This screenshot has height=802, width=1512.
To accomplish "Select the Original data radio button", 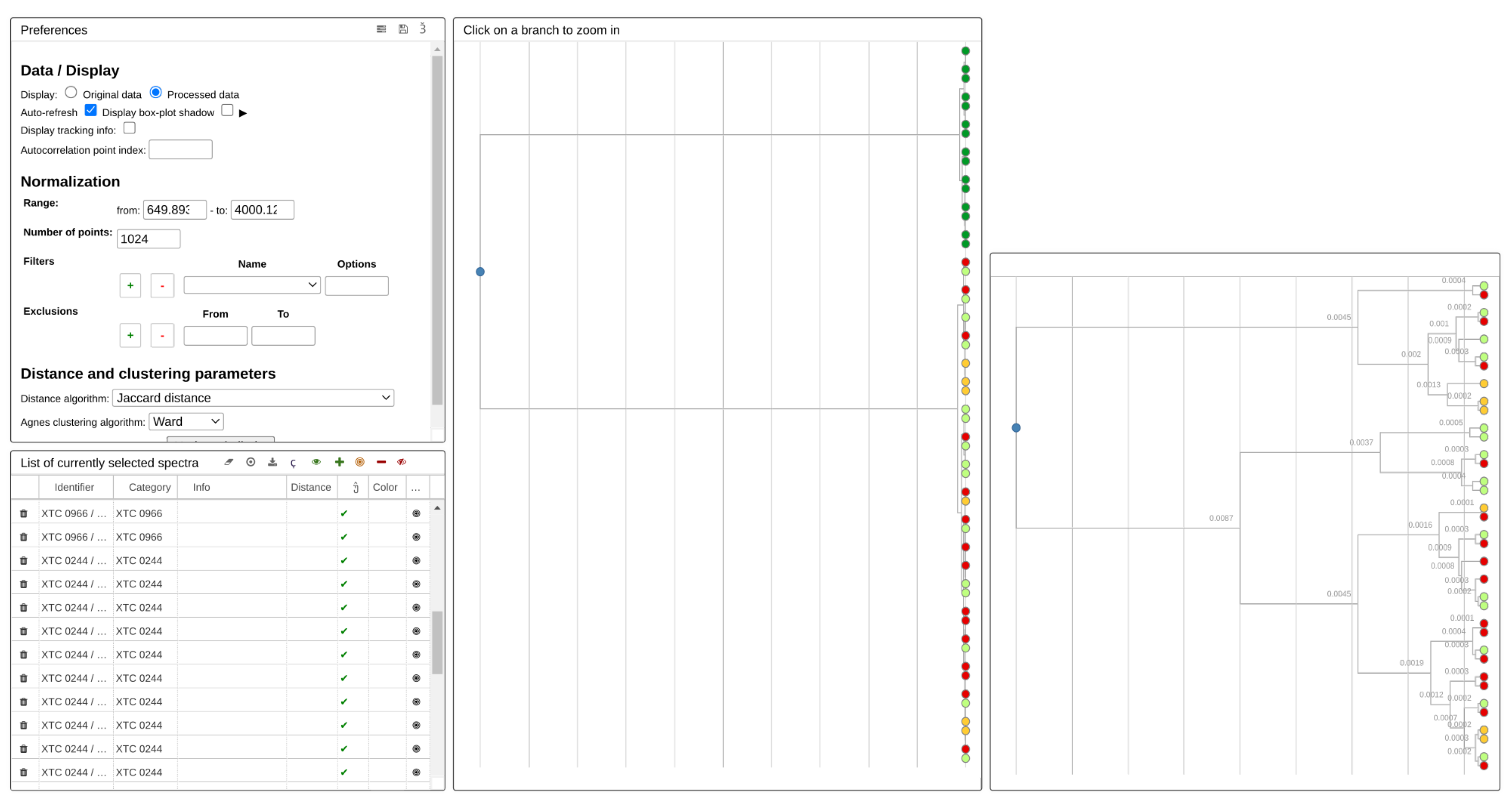I will coord(71,93).
